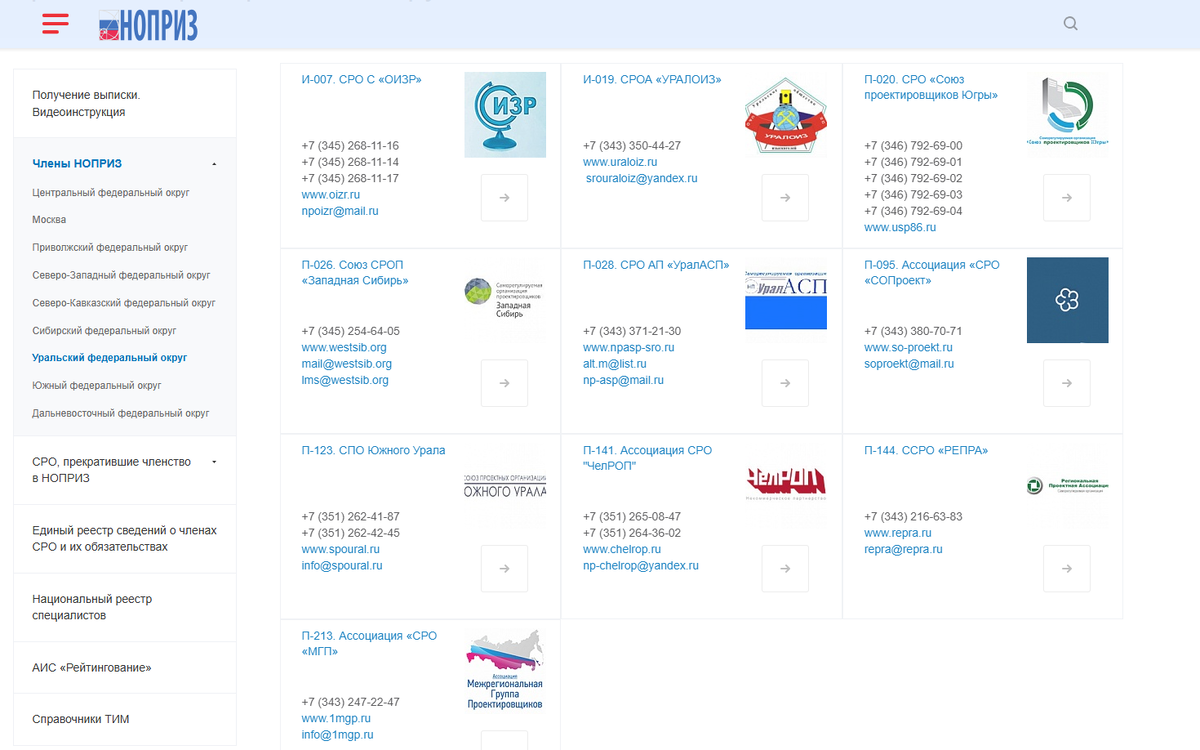Viewport: 1200px width, 750px height.
Task: Open the hamburger menu icon
Action: pos(56,24)
